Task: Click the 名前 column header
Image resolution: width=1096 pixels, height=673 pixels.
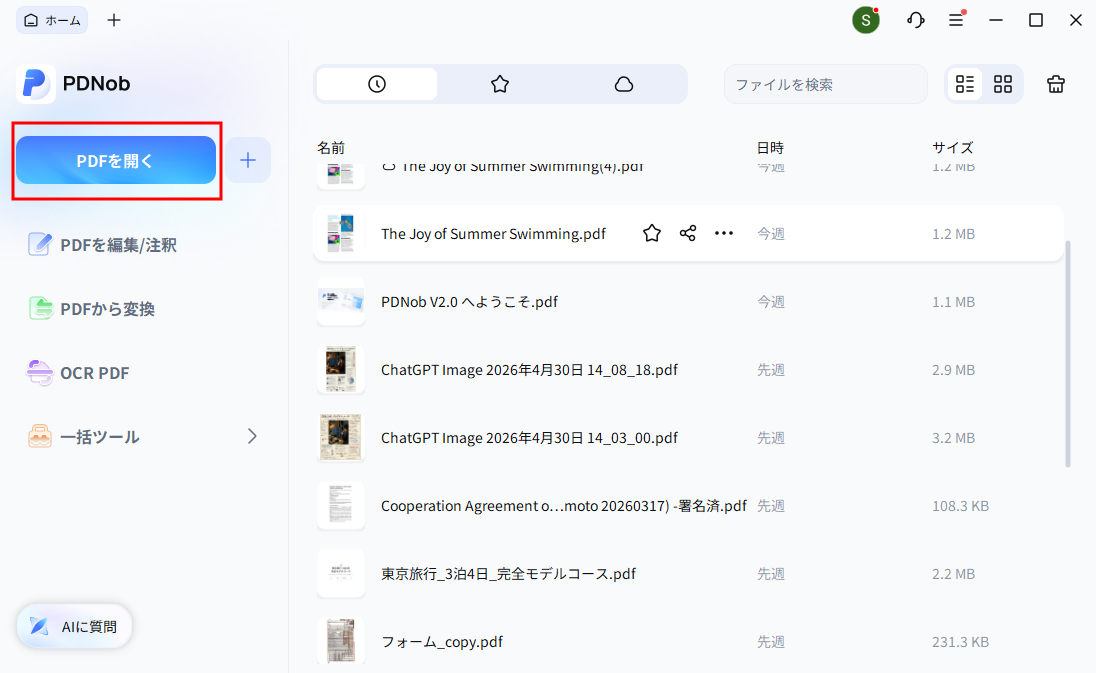Action: (x=331, y=147)
